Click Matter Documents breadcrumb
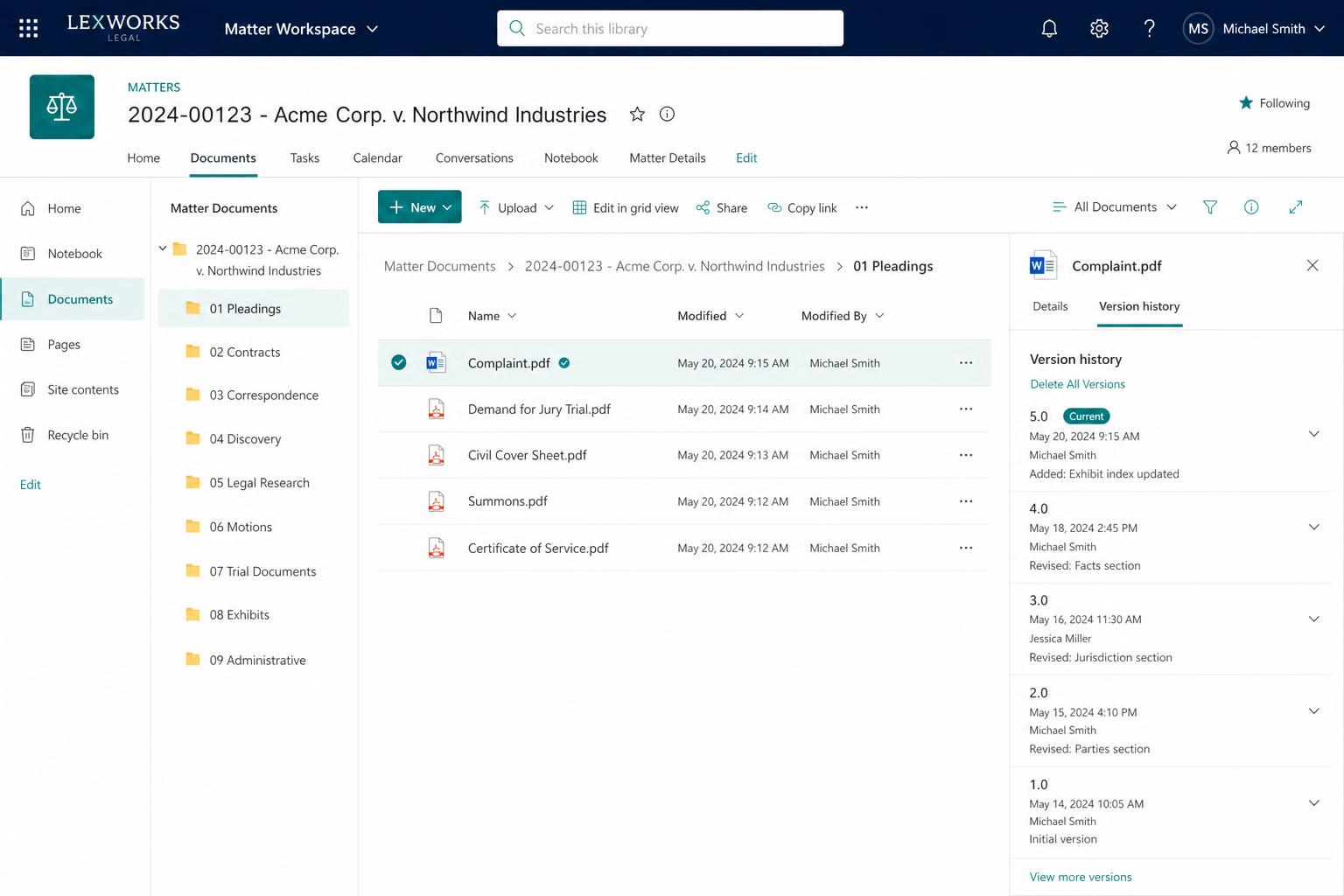 [439, 266]
